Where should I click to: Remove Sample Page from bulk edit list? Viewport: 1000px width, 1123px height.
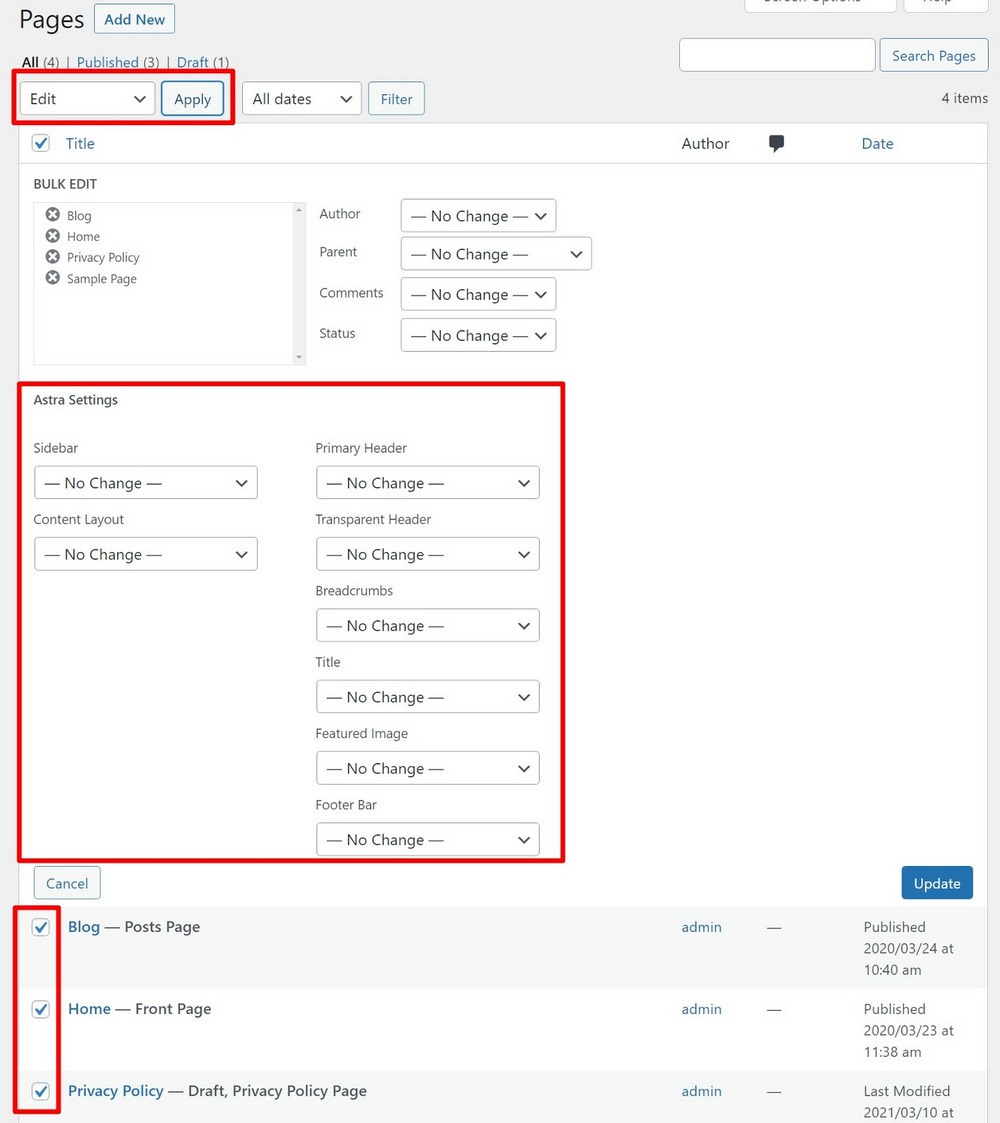coord(52,278)
